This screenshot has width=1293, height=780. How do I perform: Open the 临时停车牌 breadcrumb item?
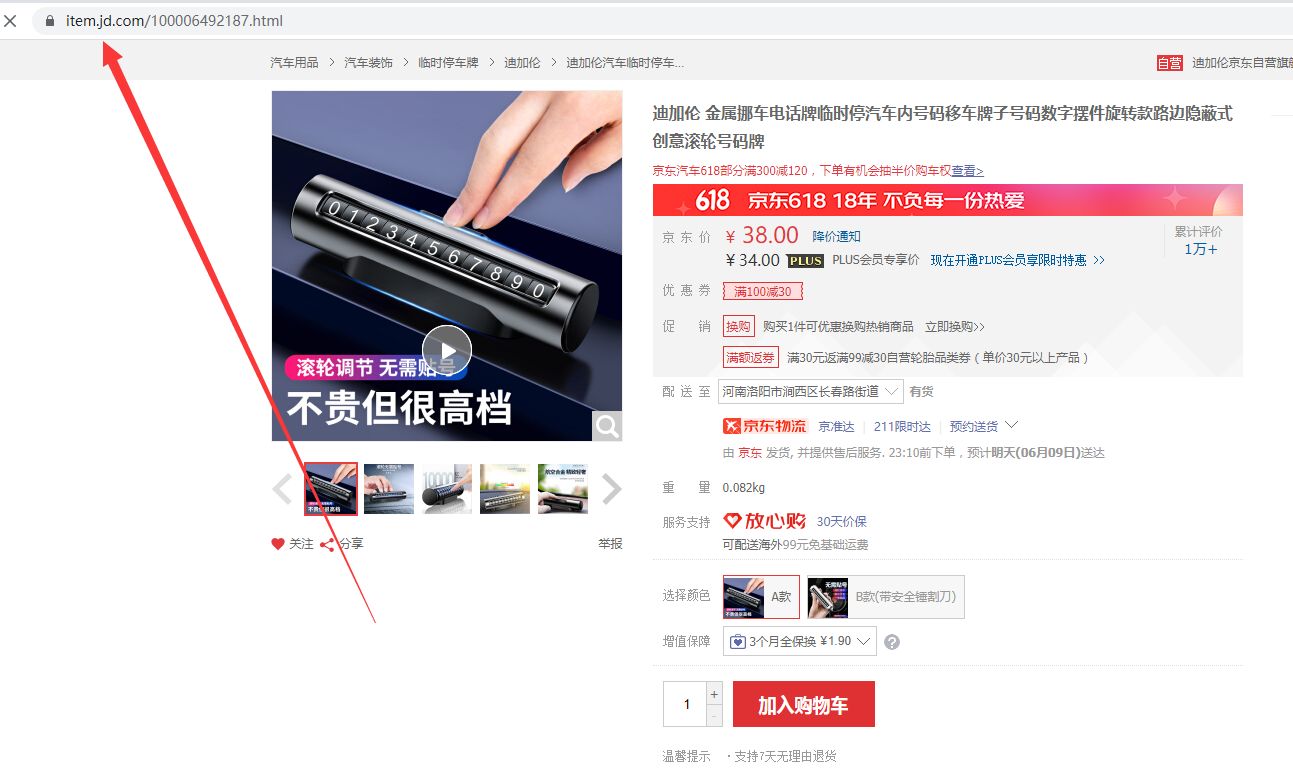click(448, 62)
